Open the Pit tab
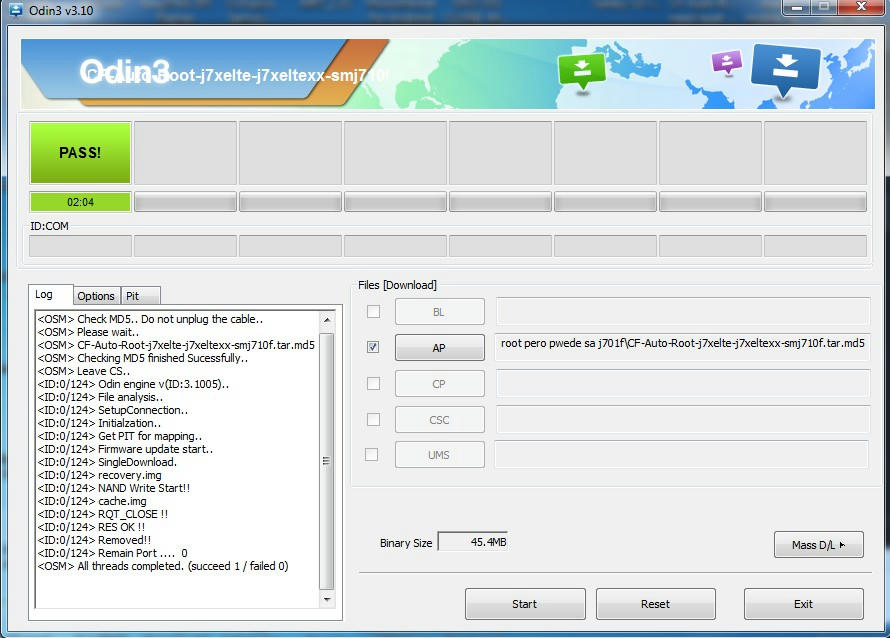890x638 pixels. [140, 296]
